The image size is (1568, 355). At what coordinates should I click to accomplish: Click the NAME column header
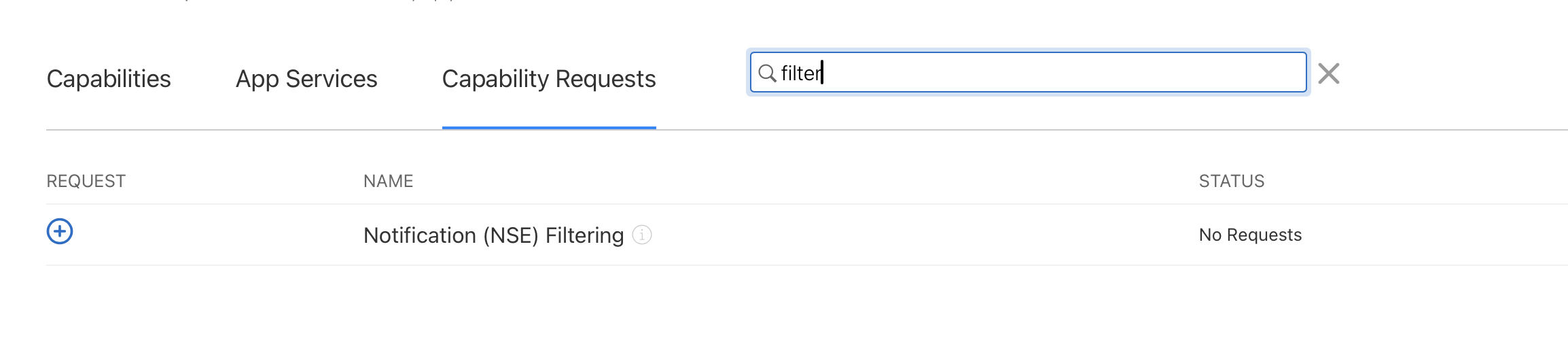[x=389, y=181]
